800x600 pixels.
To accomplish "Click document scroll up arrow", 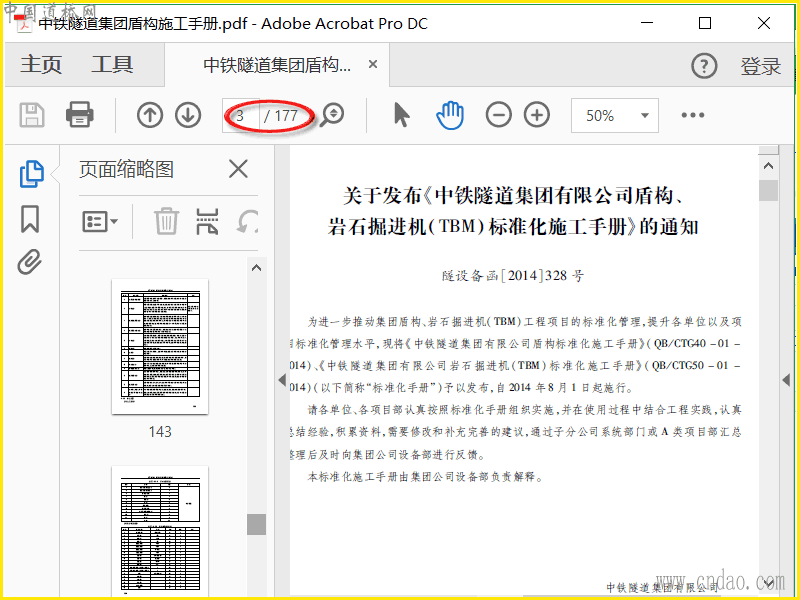I will click(768, 166).
